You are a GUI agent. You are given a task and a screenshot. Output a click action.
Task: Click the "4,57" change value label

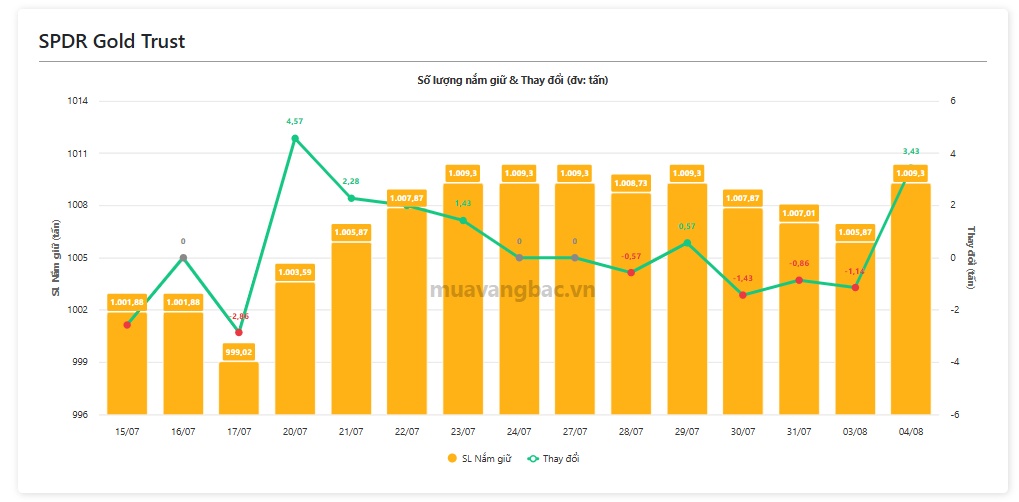[x=295, y=122]
